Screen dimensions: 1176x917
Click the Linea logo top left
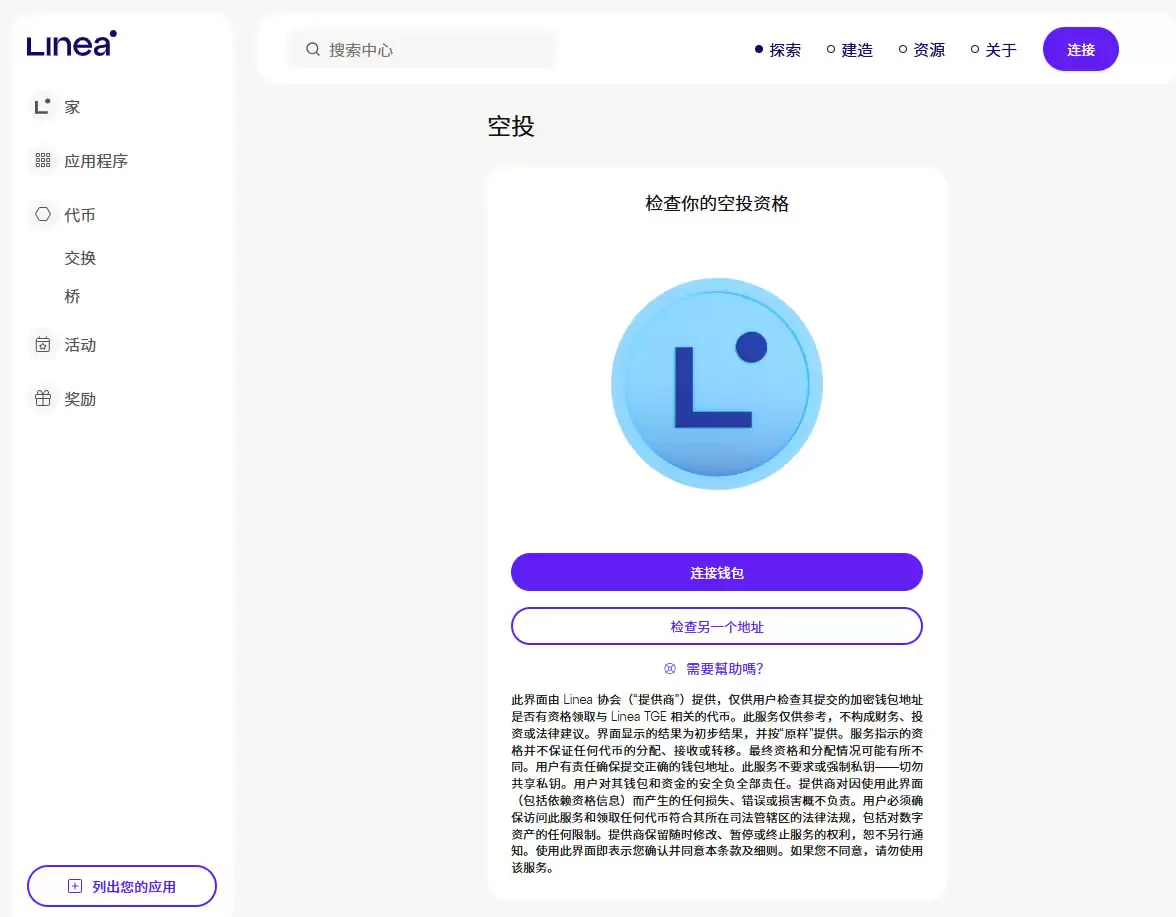point(70,45)
